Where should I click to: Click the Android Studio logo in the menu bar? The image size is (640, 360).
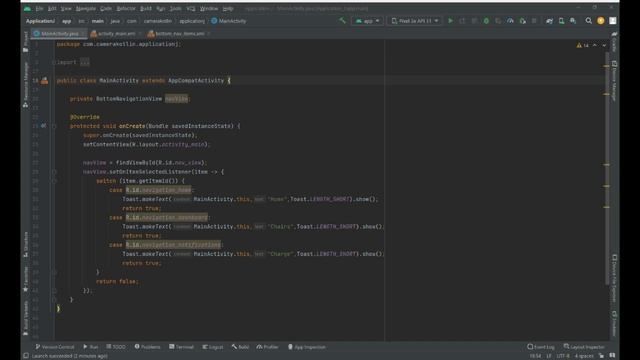[27, 8]
